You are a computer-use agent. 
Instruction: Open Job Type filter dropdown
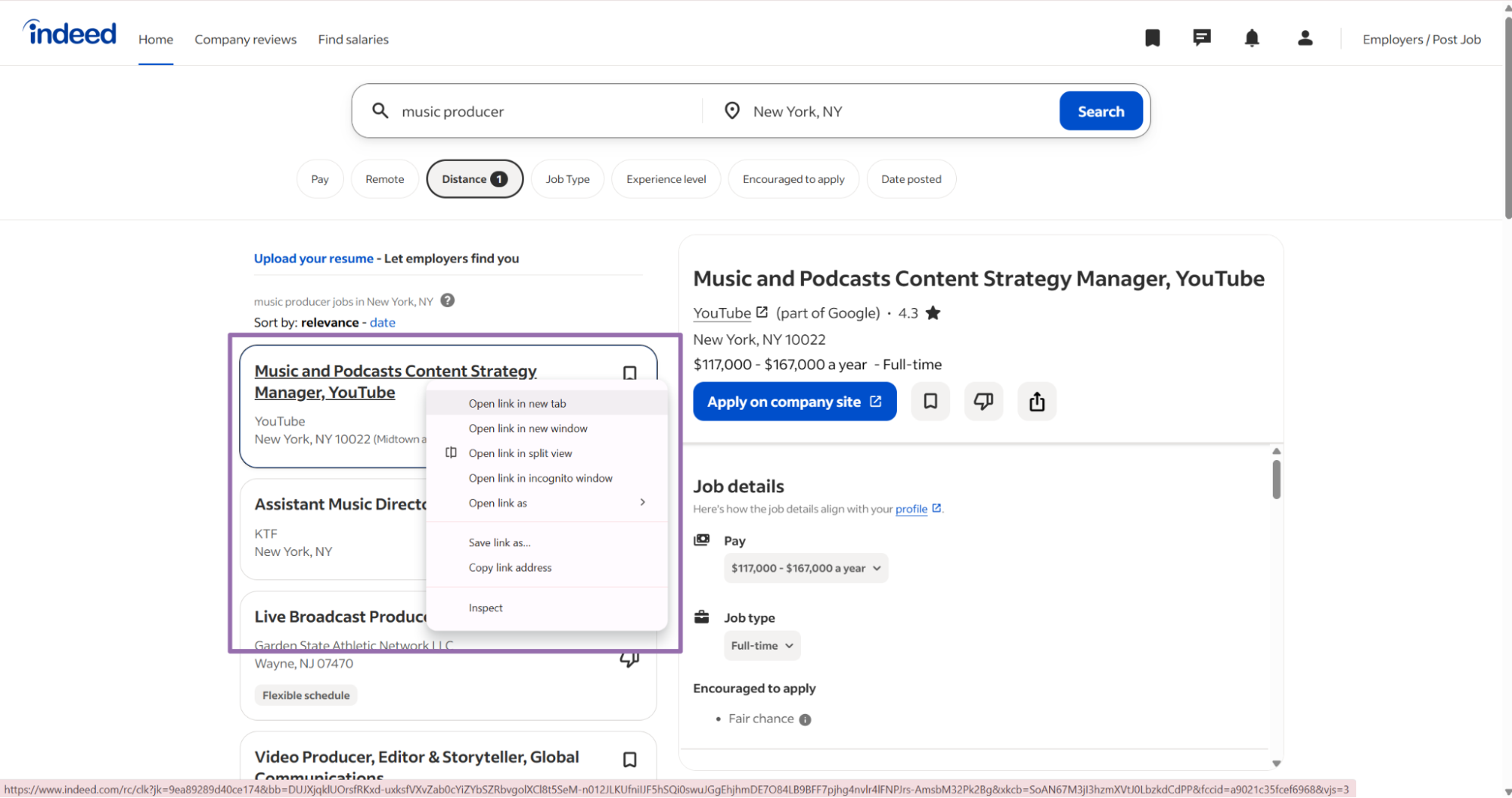coord(567,179)
